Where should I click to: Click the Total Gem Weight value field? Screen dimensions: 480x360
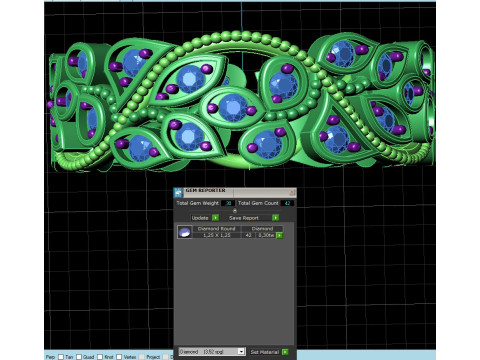(x=228, y=203)
